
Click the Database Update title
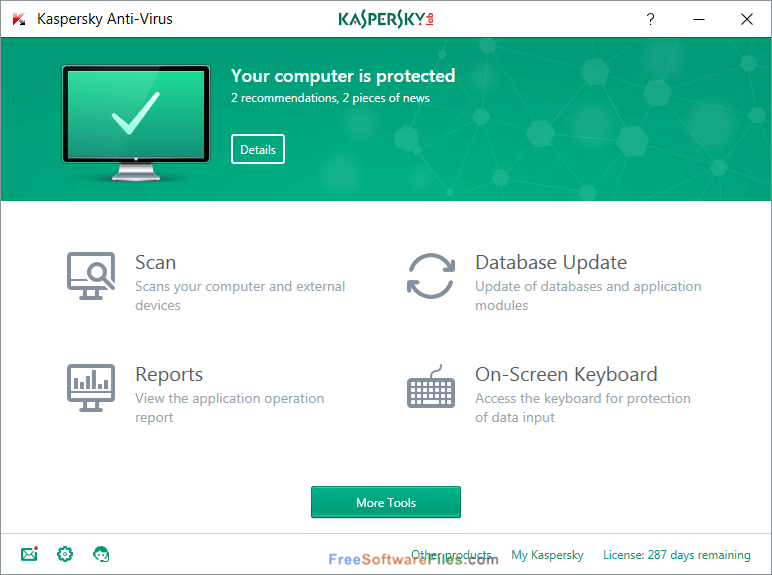tap(551, 262)
